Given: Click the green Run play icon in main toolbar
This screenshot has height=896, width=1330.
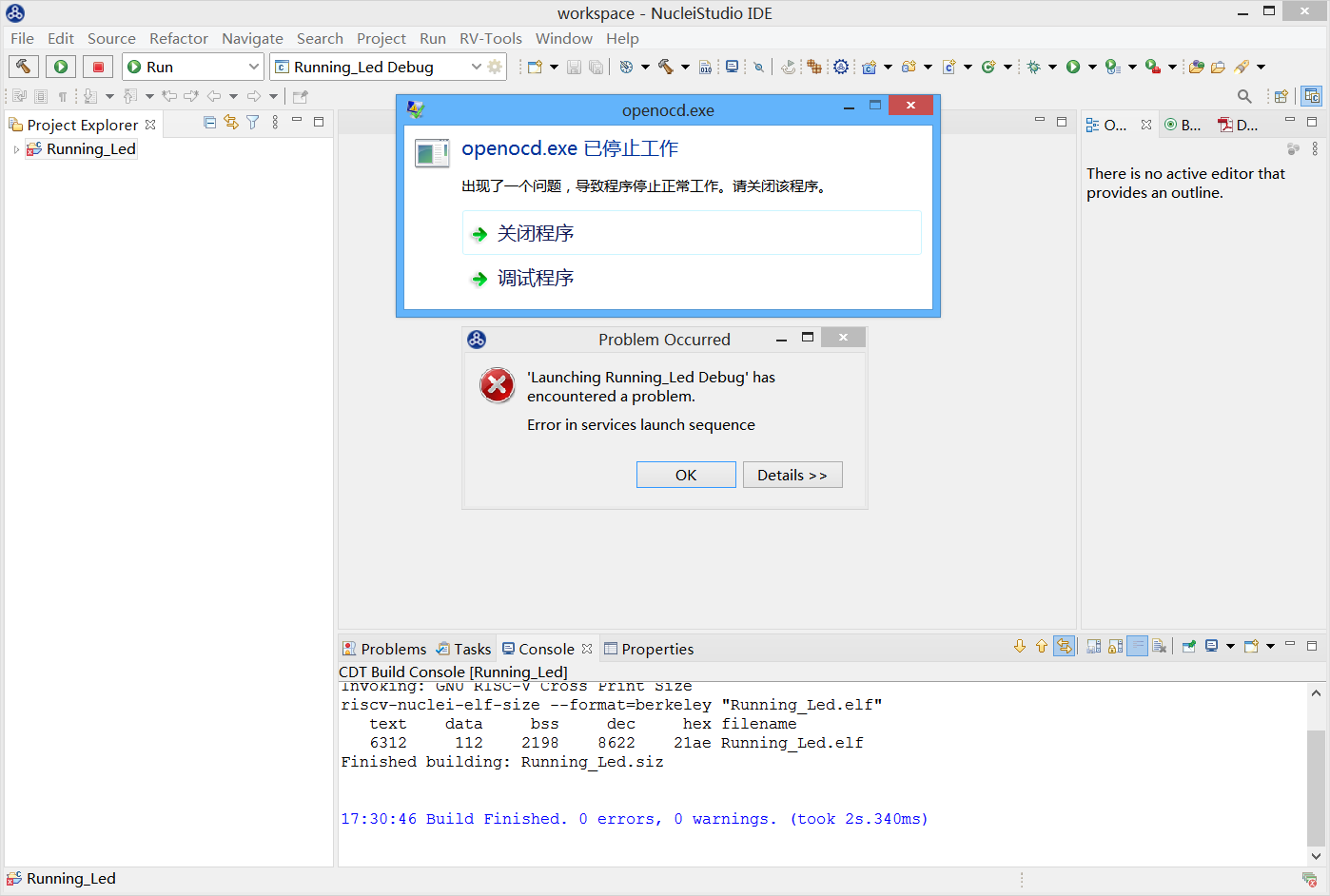Looking at the screenshot, I should coord(1073,67).
